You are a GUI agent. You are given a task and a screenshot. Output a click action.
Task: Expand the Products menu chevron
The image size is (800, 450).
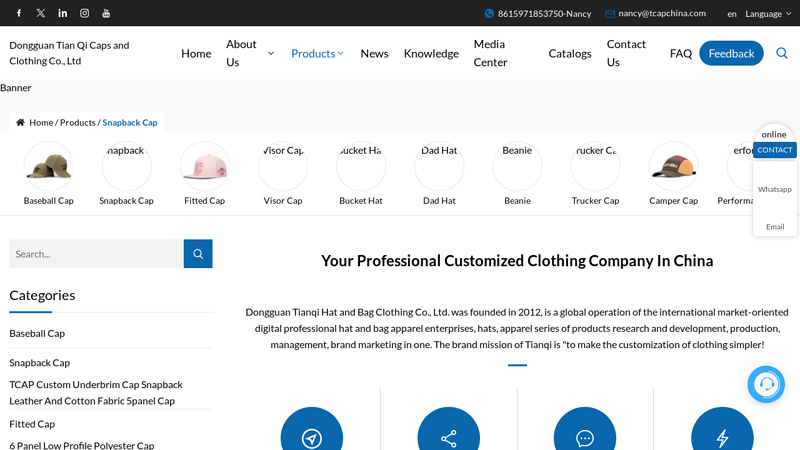(340, 54)
